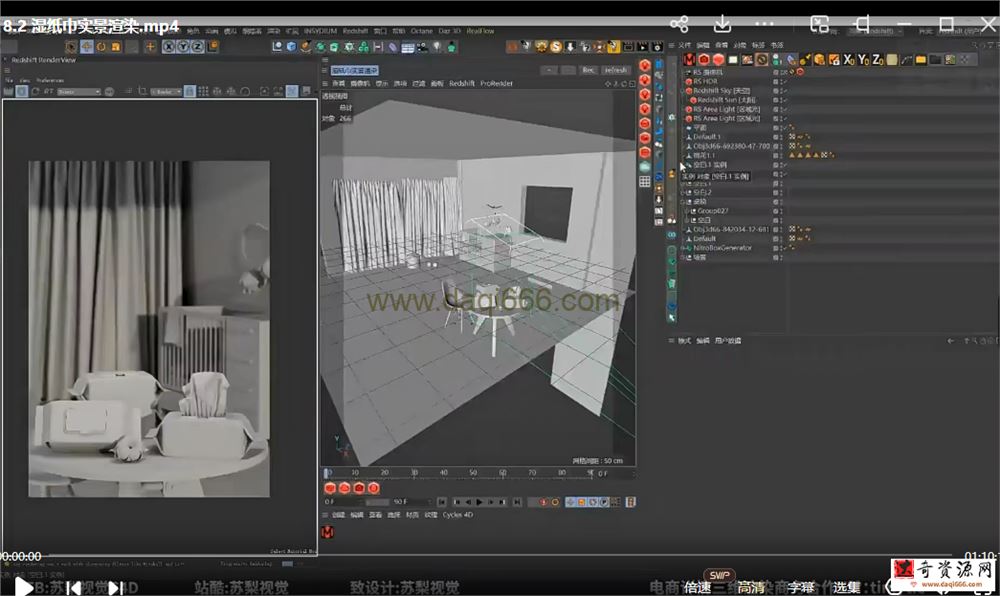Toggle visibility dots of Redshift Sun

pos(781,100)
